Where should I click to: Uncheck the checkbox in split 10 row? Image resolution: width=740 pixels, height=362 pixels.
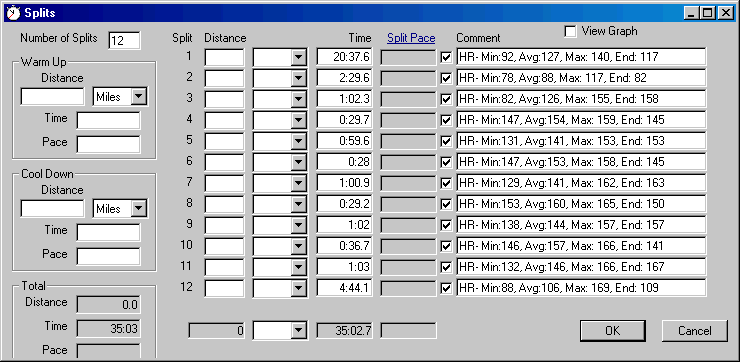pos(446,246)
